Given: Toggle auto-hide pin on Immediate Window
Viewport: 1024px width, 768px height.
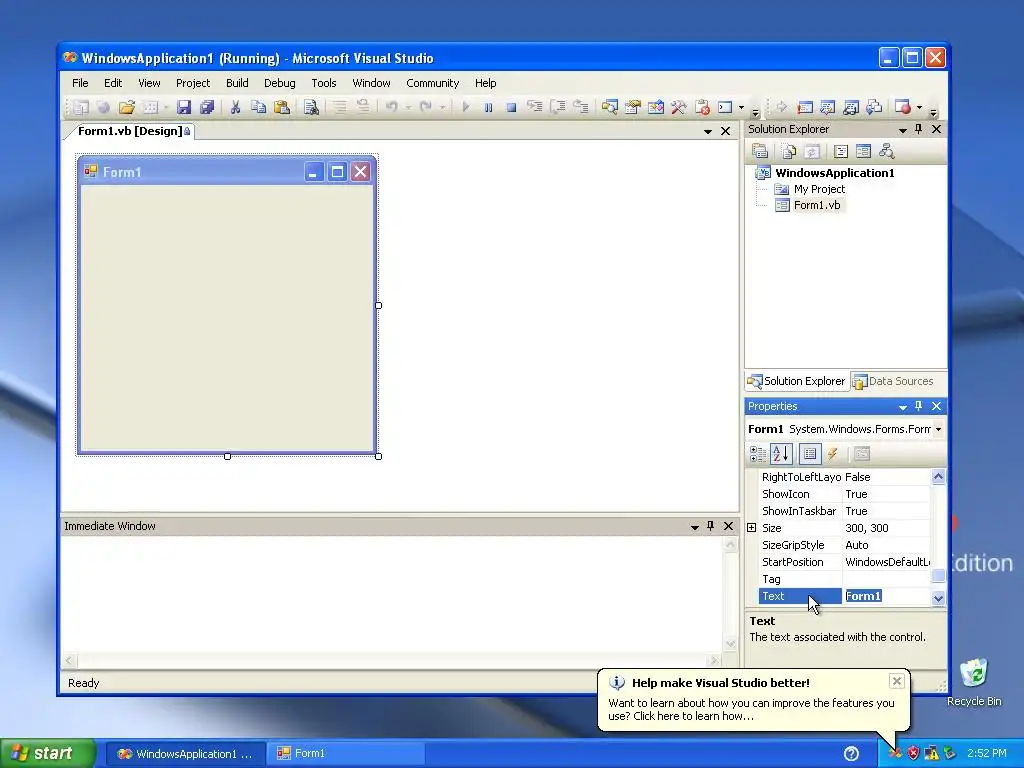Looking at the screenshot, I should pyautogui.click(x=711, y=526).
